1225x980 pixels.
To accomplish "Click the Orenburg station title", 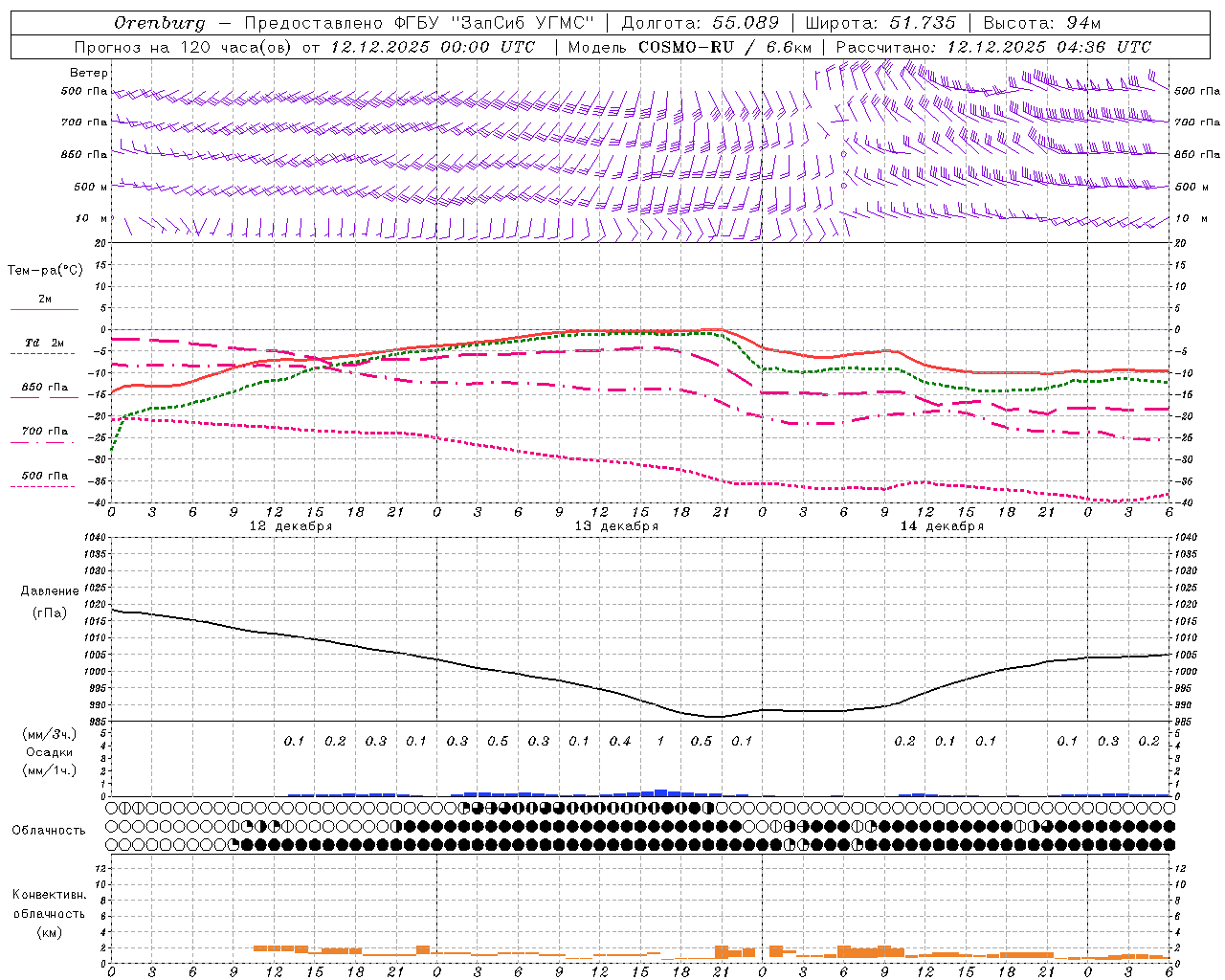I will point(159,23).
